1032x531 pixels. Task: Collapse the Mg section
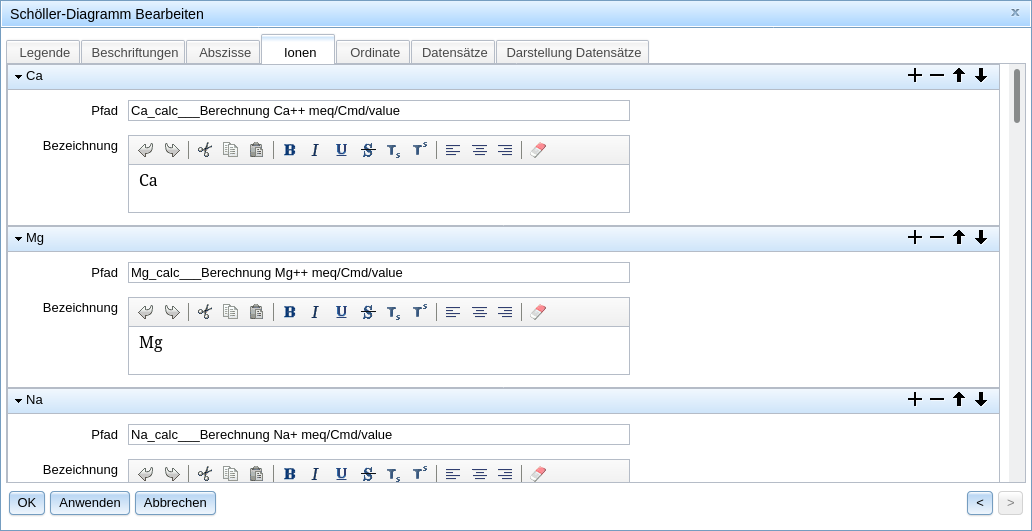[18, 238]
